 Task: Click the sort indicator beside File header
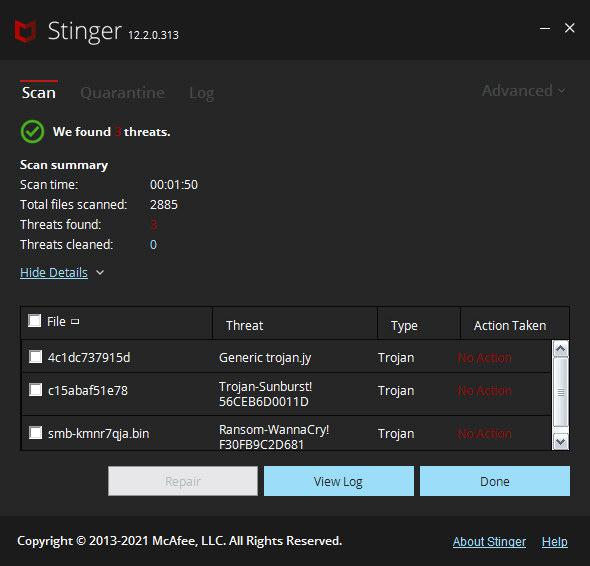pyautogui.click(x=75, y=321)
